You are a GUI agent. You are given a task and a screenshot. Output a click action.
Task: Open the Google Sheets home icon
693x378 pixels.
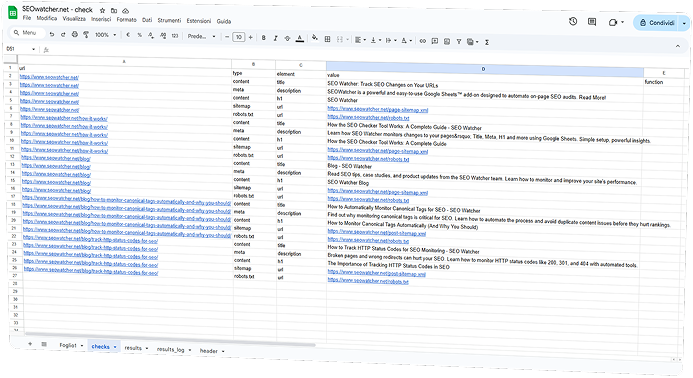[x=13, y=13]
